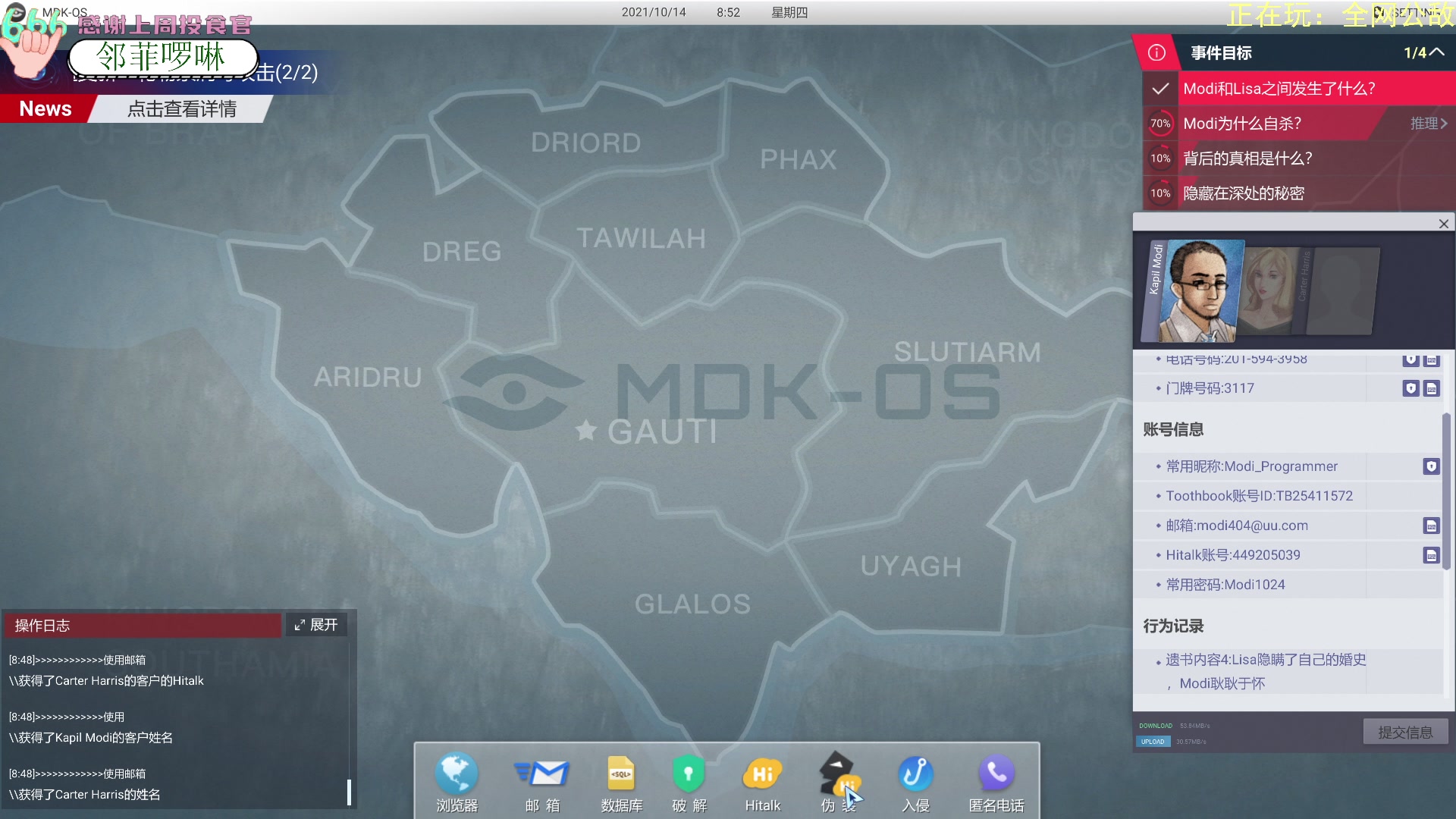Click the MDK-OS eye logo in the top bar
This screenshot has width=1456, height=819.
[x=15, y=13]
